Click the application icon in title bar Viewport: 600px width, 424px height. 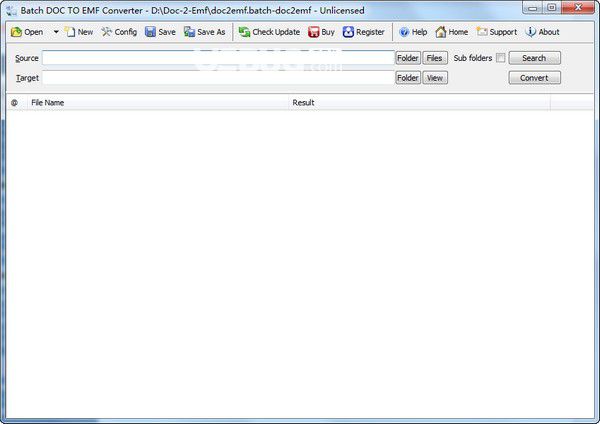coord(11,11)
